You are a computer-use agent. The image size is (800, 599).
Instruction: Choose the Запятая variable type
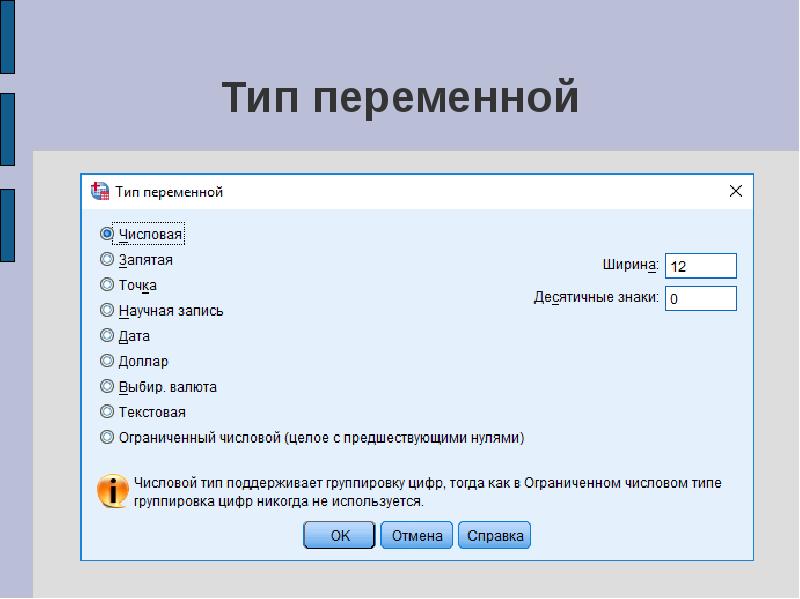coord(107,260)
